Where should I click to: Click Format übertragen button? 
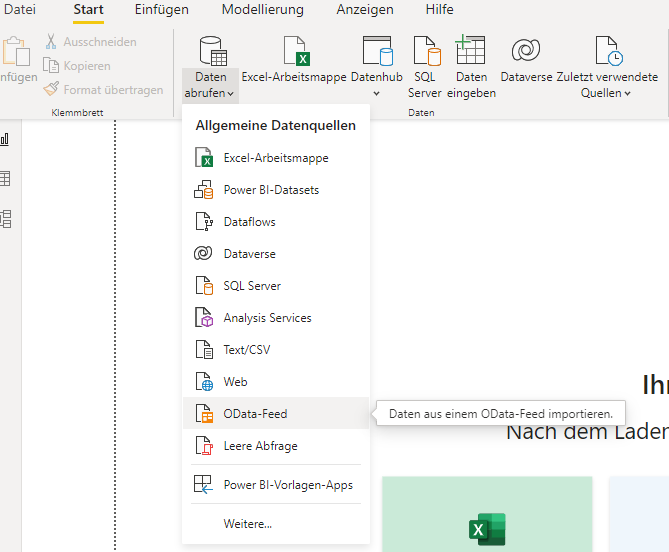[x=104, y=90]
